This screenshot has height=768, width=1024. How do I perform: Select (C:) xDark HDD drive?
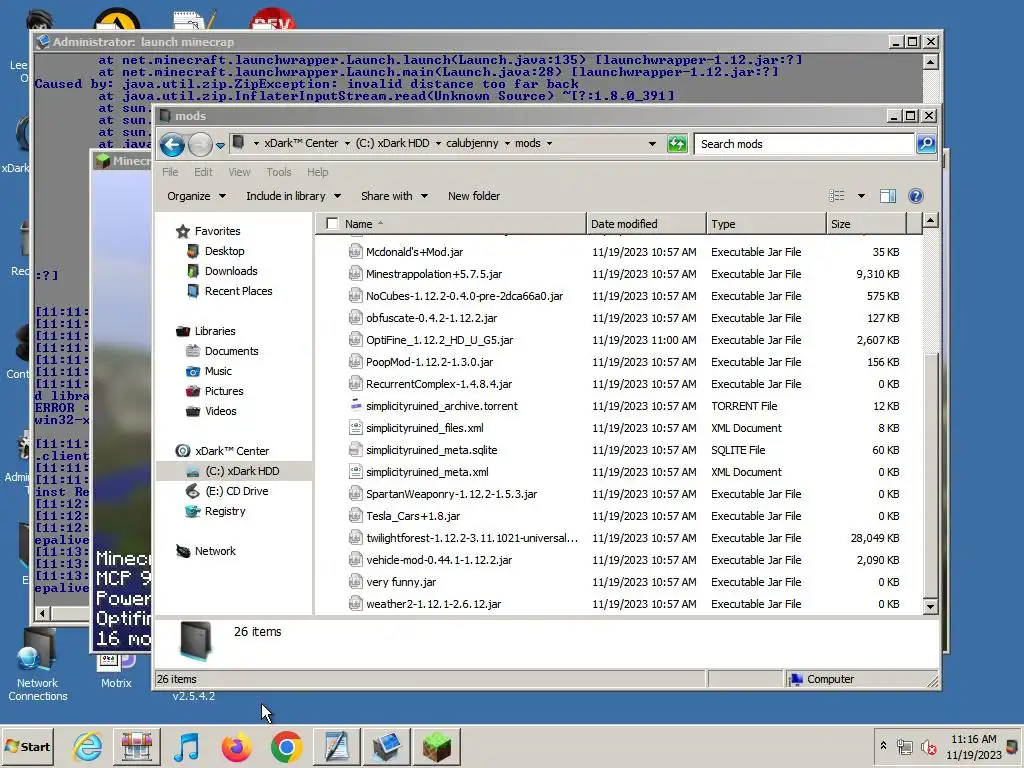click(x=242, y=471)
